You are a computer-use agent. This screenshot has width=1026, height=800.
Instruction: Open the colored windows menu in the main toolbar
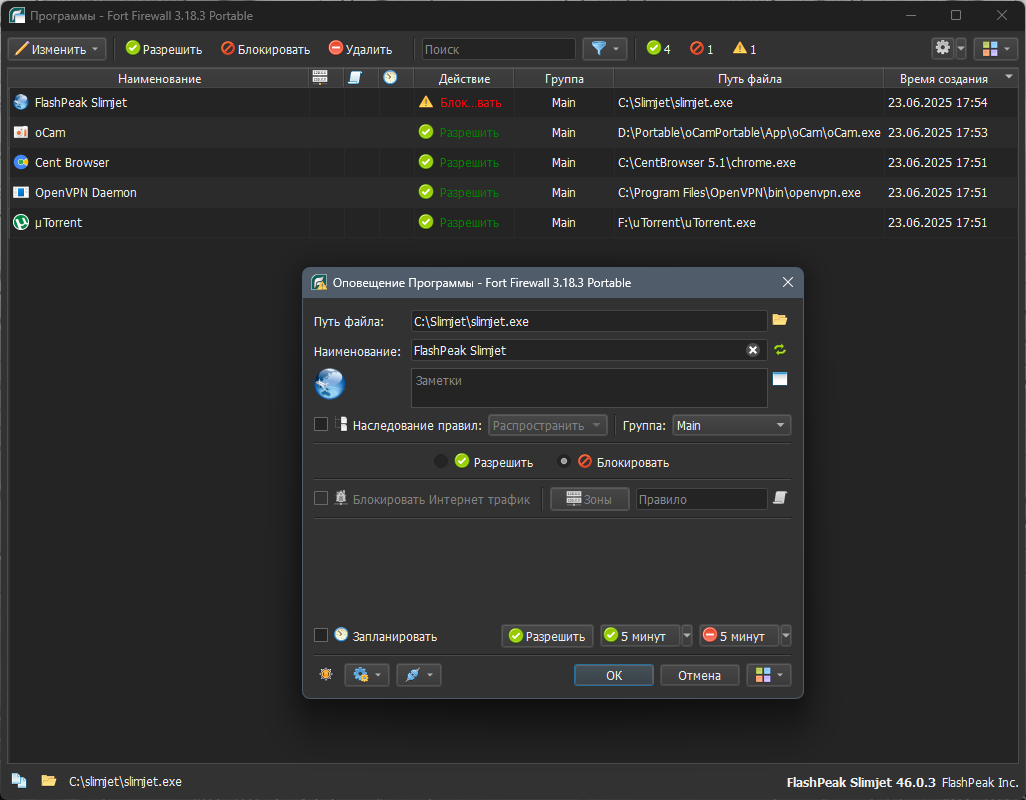pyautogui.click(x=996, y=49)
